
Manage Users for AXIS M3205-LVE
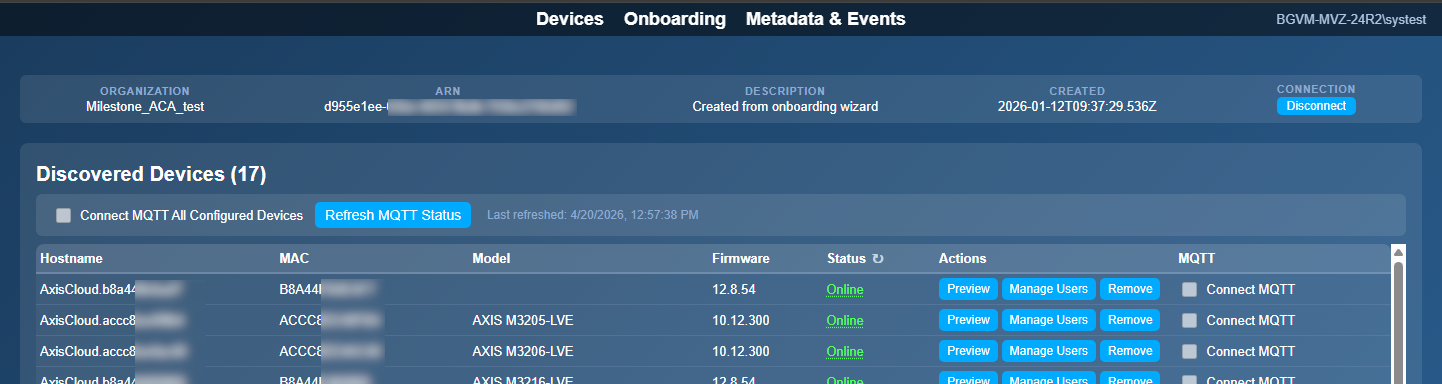[x=1049, y=320]
